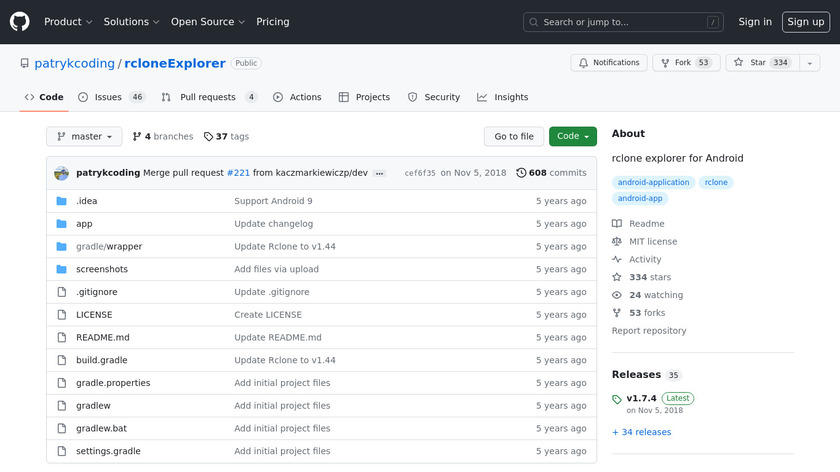This screenshot has height=472, width=840.
Task: Click the Go to file button
Action: [514, 137]
